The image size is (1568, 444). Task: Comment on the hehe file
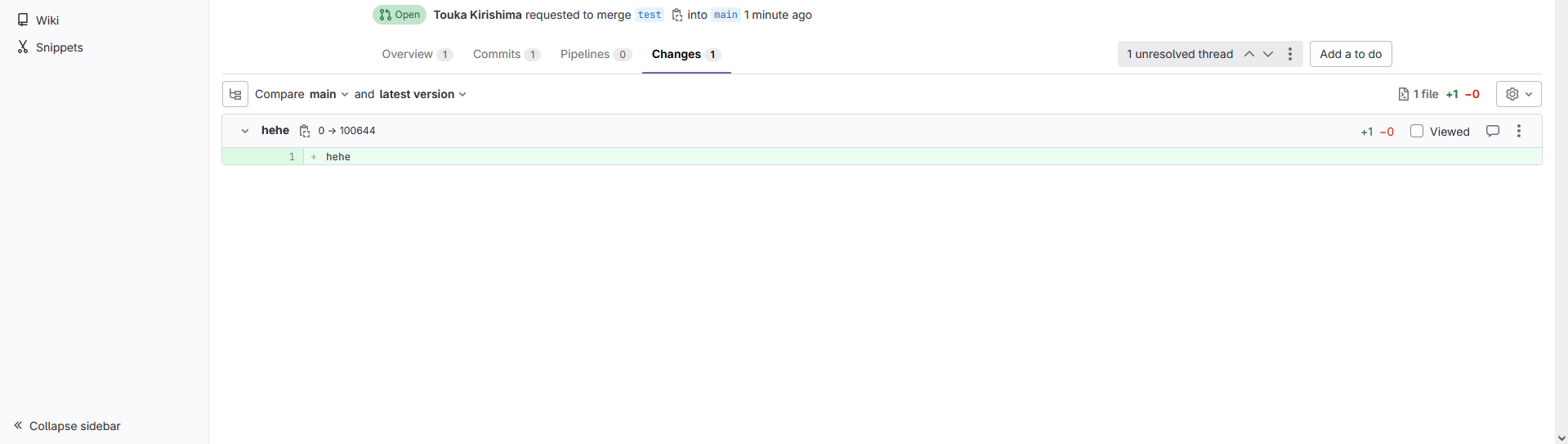pos(1492,131)
